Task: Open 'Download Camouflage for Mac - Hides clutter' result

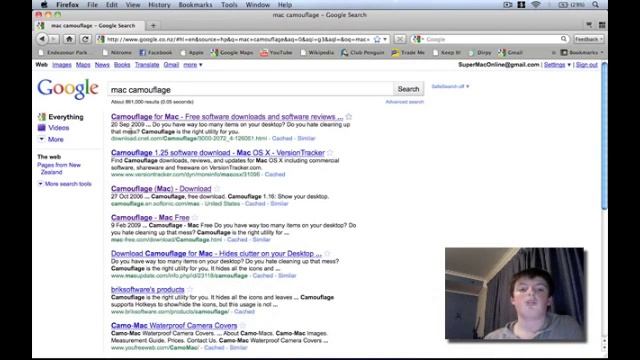Action: (x=216, y=253)
